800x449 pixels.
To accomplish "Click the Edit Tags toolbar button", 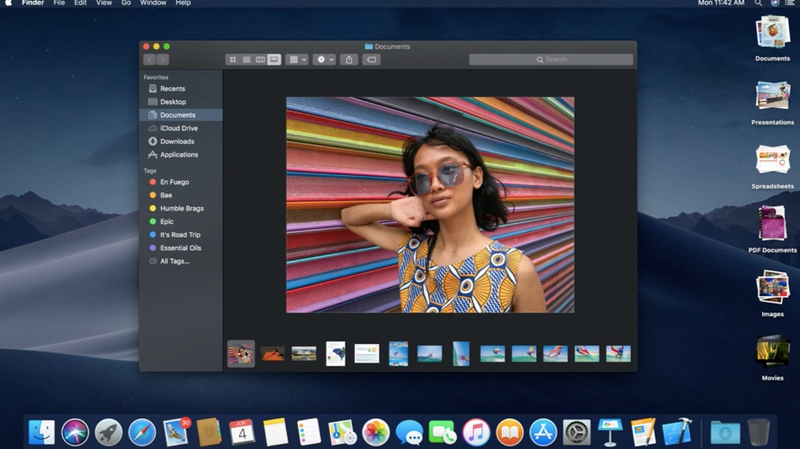I will [x=371, y=60].
